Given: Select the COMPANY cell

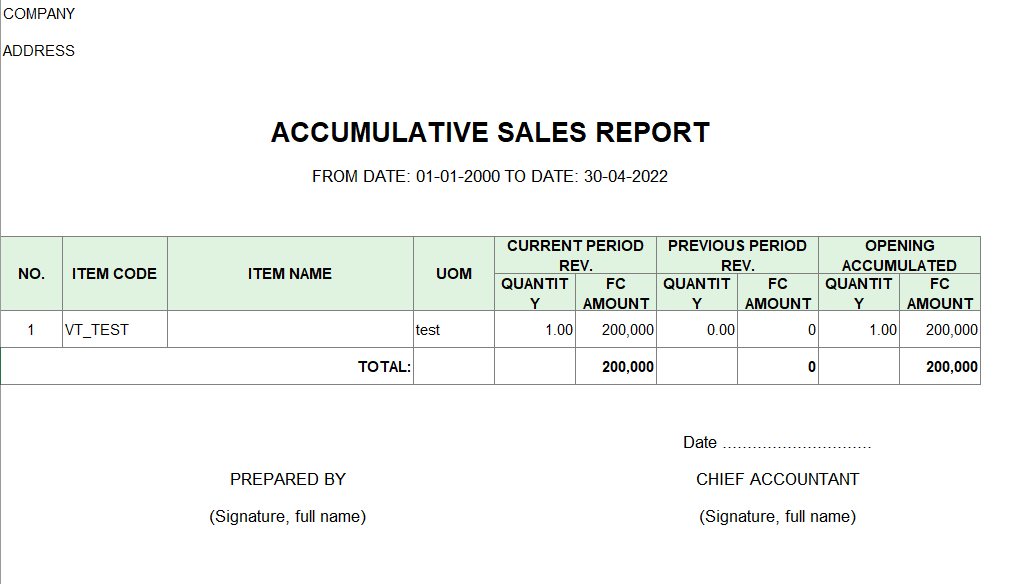Looking at the screenshot, I should (x=39, y=14).
